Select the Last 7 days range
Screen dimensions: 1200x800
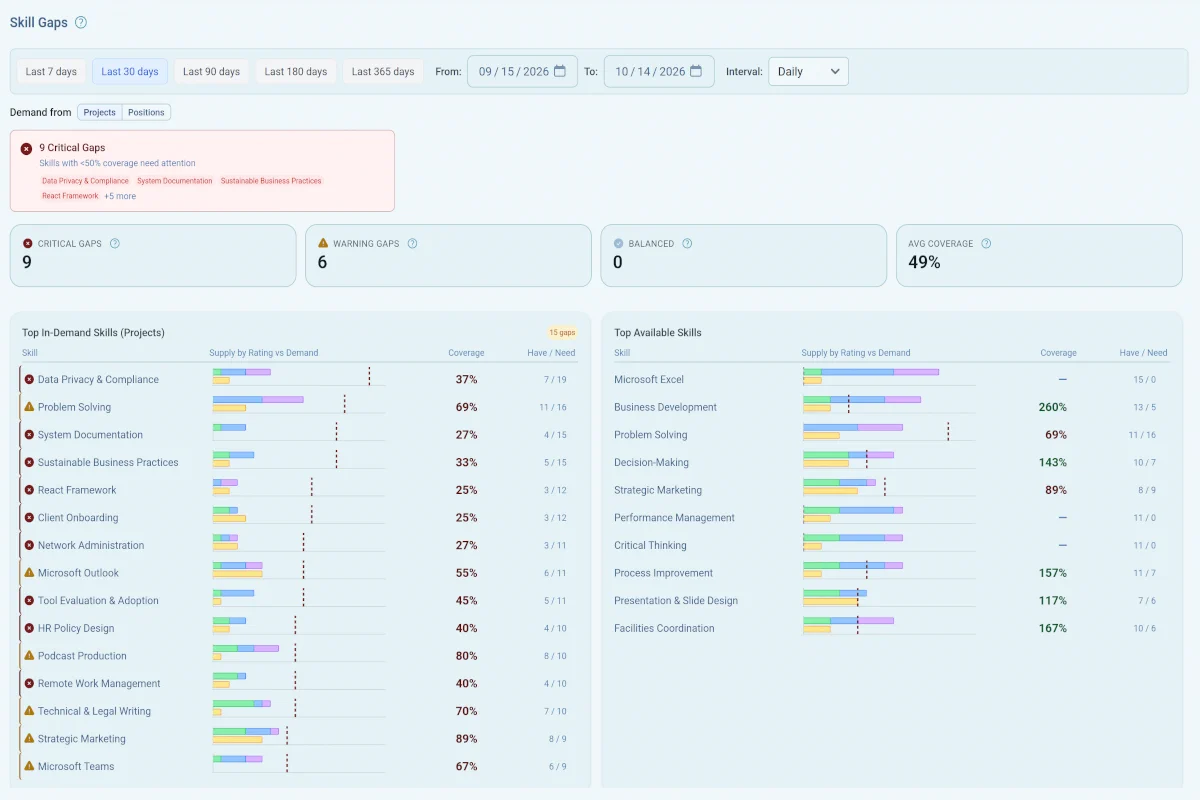(x=51, y=71)
